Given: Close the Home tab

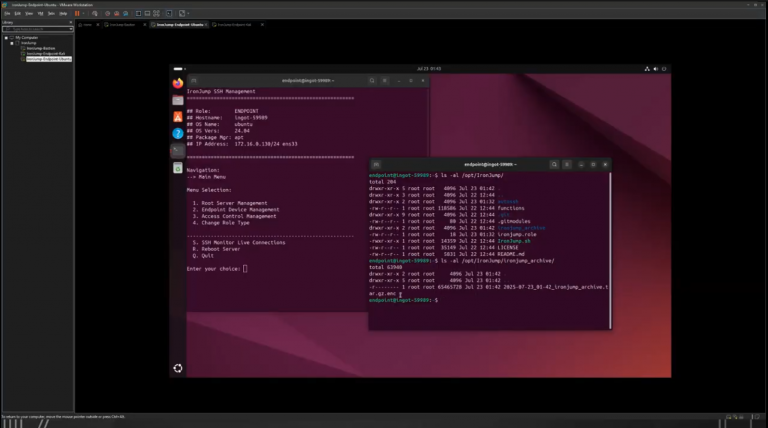Looking at the screenshot, I should coord(97,24).
